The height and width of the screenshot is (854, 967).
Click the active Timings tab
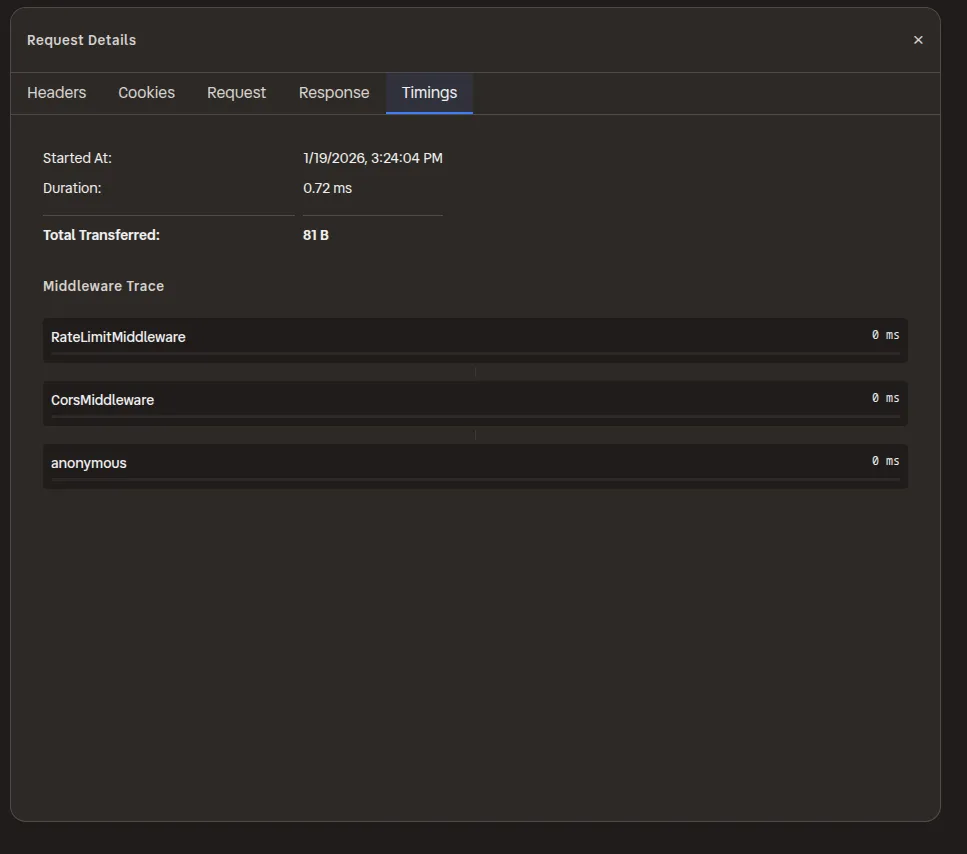[x=429, y=92]
